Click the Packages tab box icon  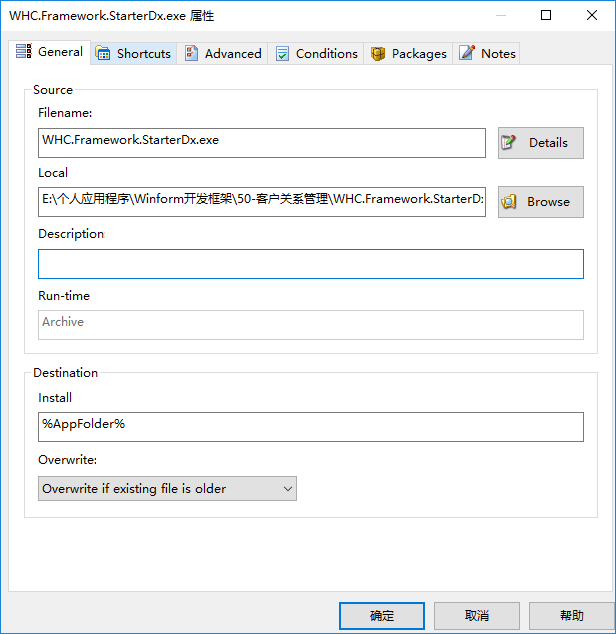[378, 53]
